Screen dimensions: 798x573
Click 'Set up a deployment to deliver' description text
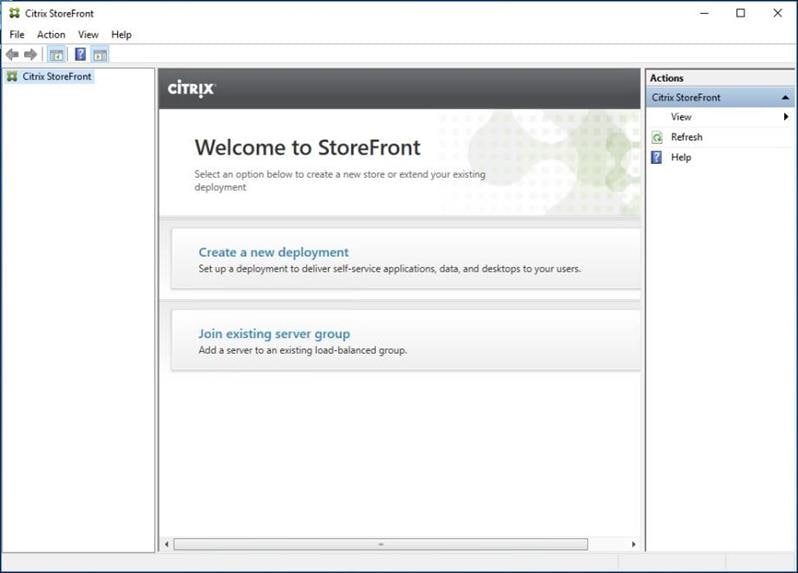point(389,269)
